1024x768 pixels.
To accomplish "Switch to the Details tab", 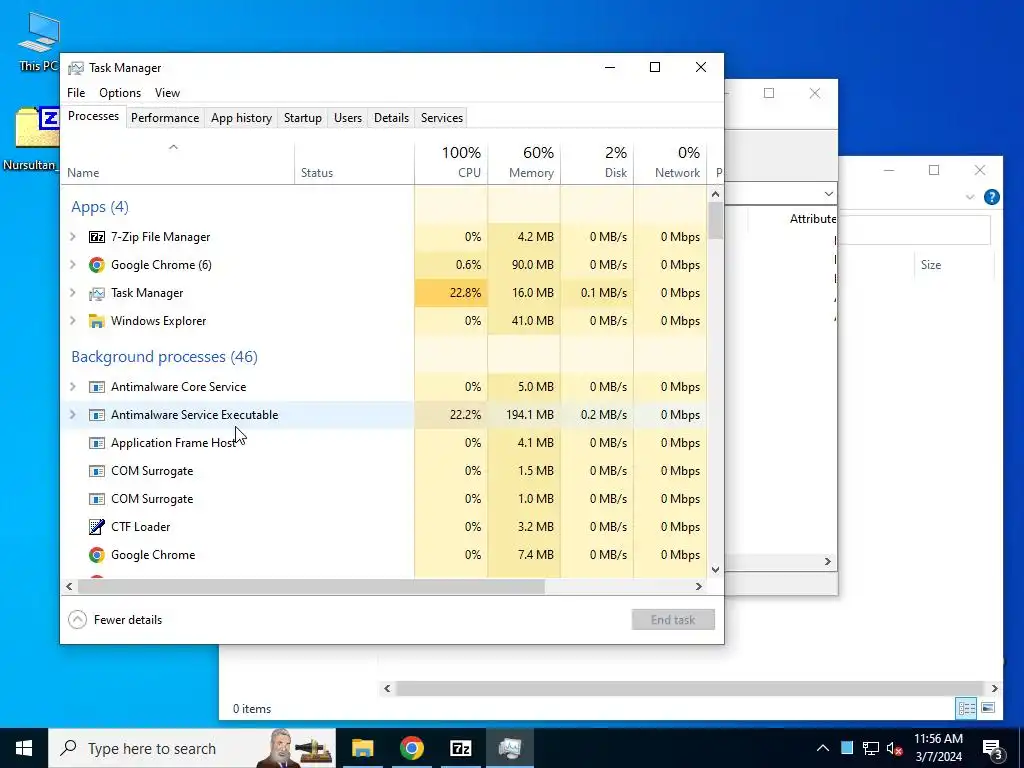I will [391, 118].
